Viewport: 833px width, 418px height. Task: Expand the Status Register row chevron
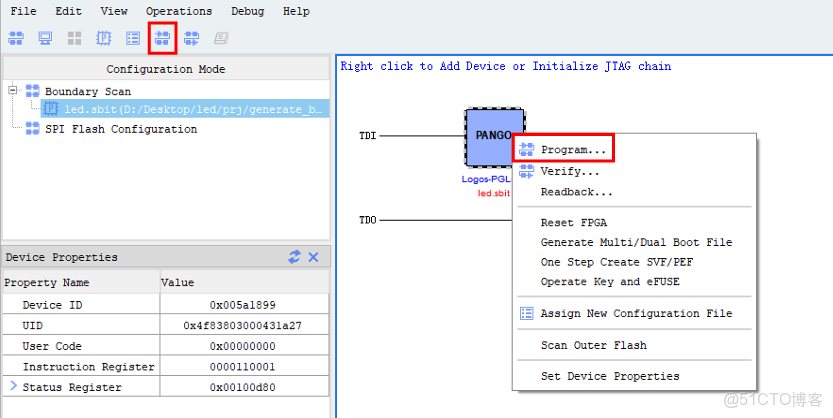13,386
